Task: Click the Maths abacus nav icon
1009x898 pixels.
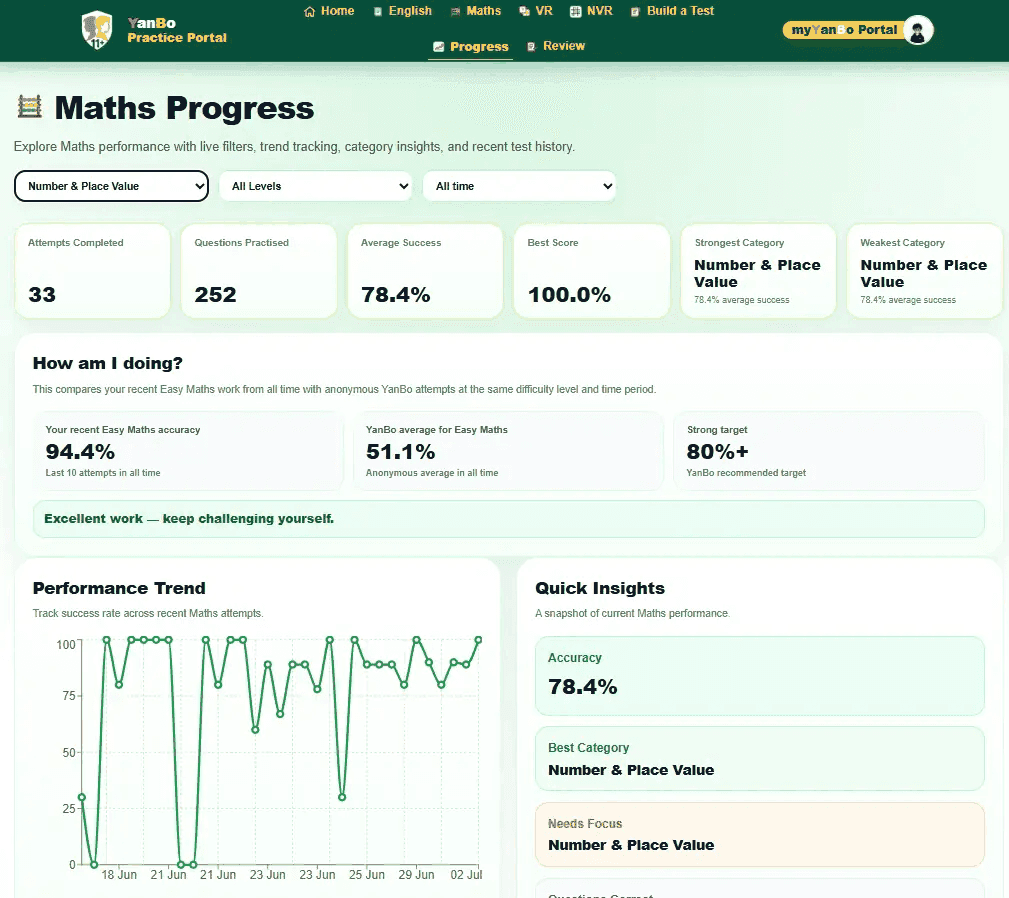Action: pyautogui.click(x=456, y=12)
